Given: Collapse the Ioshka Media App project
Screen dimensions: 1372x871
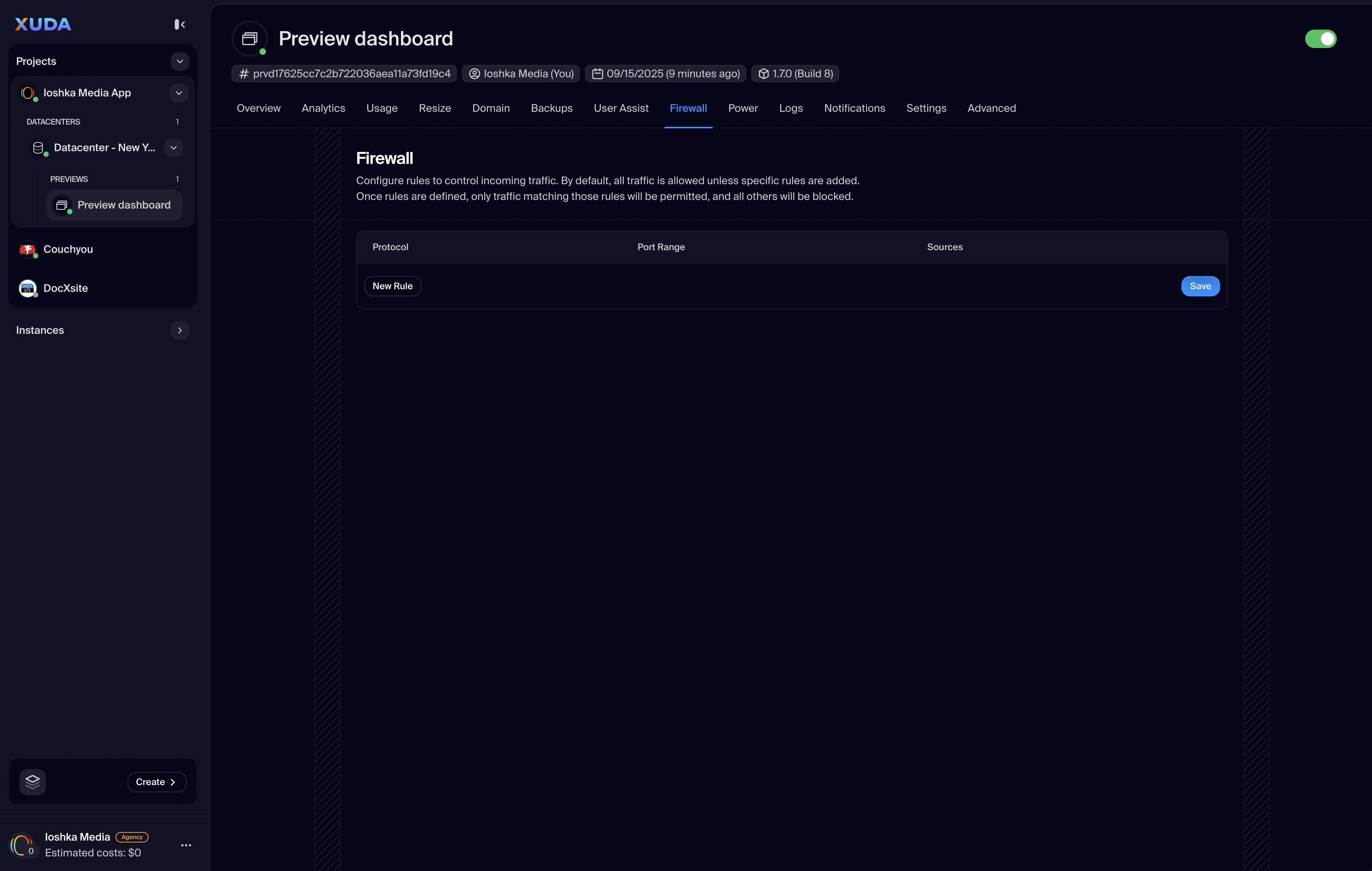Looking at the screenshot, I should [x=178, y=93].
